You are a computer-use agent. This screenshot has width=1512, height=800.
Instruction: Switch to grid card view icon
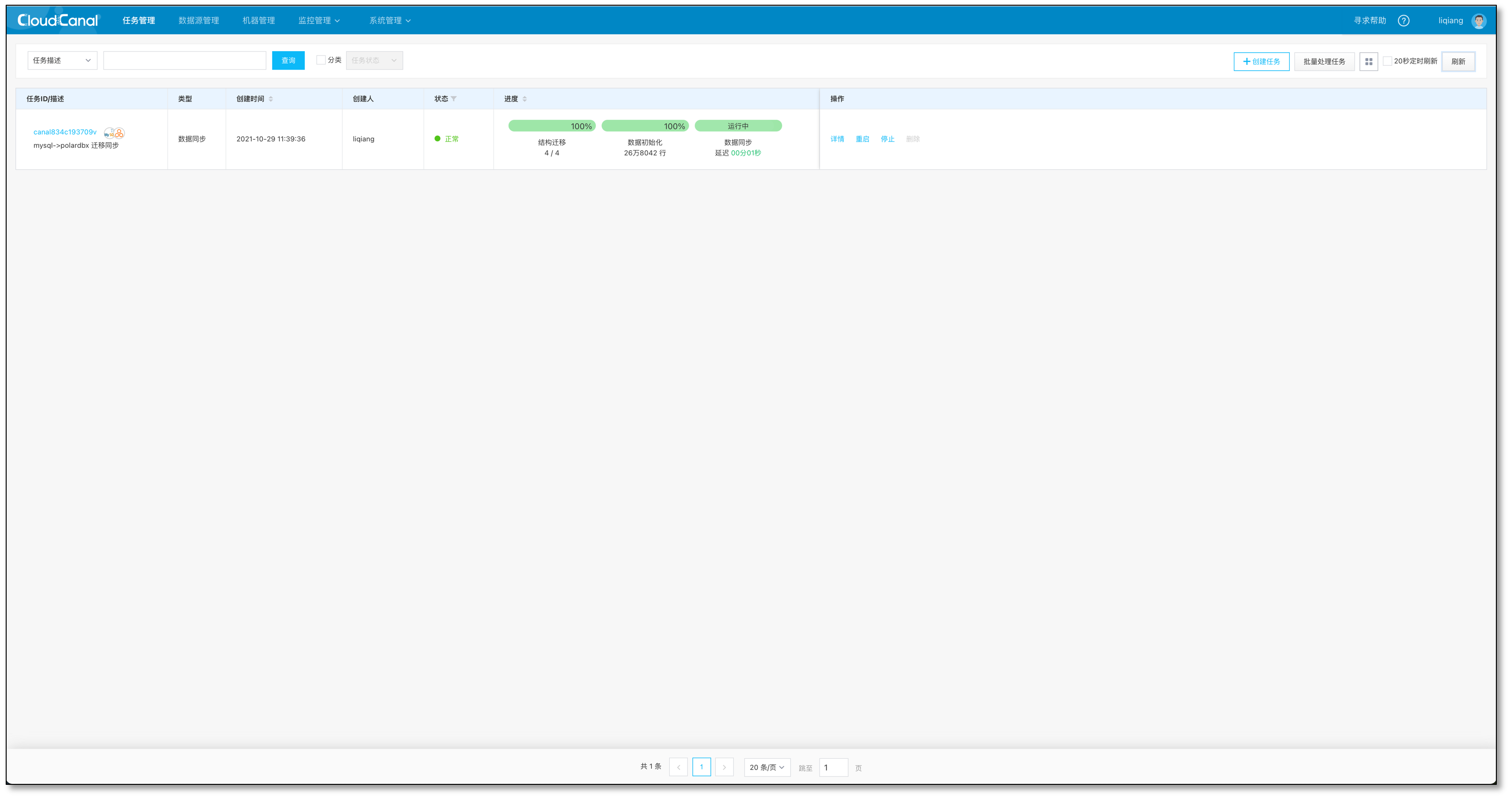[1368, 62]
